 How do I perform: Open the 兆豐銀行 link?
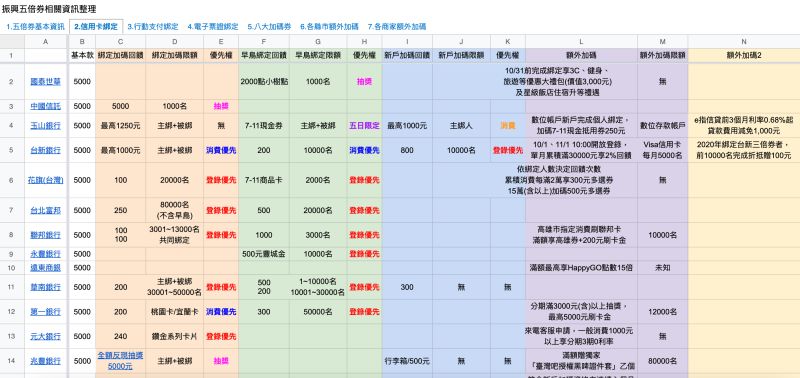click(x=45, y=361)
